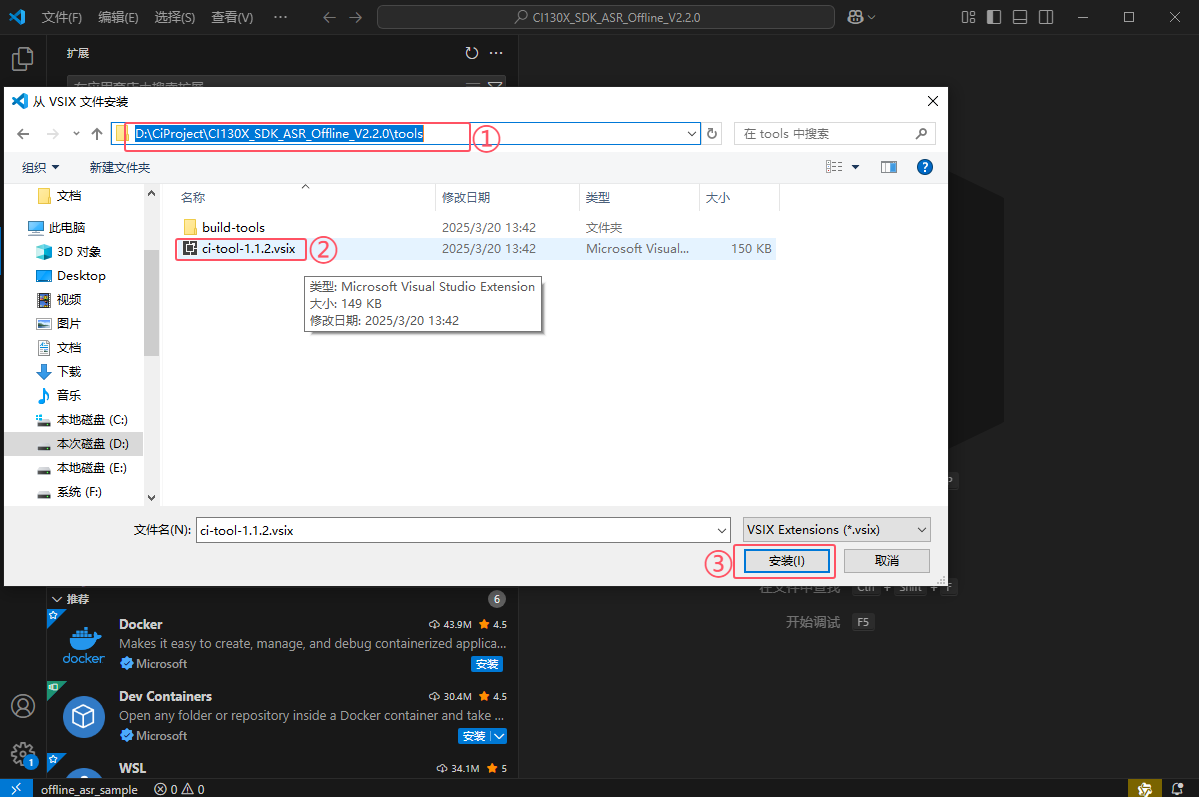Open the VS Code command center search

tap(606, 17)
